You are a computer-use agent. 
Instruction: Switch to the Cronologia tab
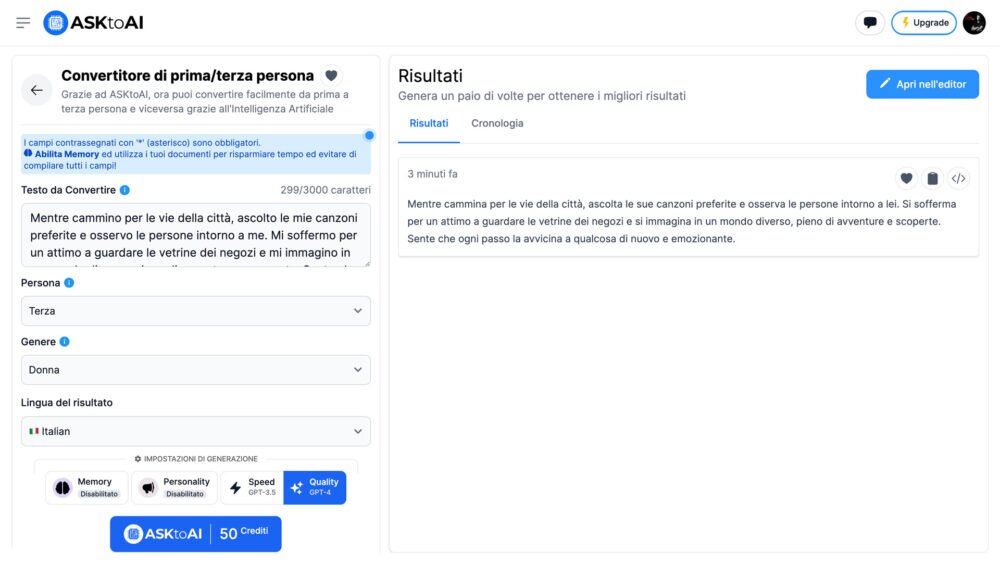coord(497,123)
